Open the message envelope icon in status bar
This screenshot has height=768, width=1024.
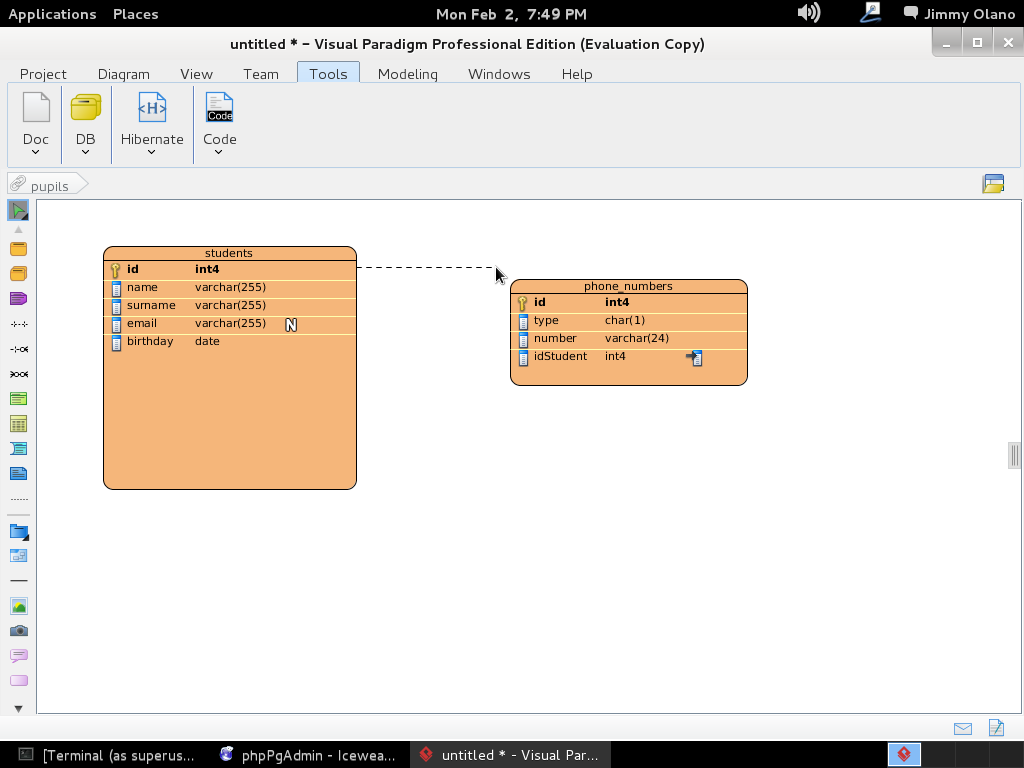click(962, 729)
